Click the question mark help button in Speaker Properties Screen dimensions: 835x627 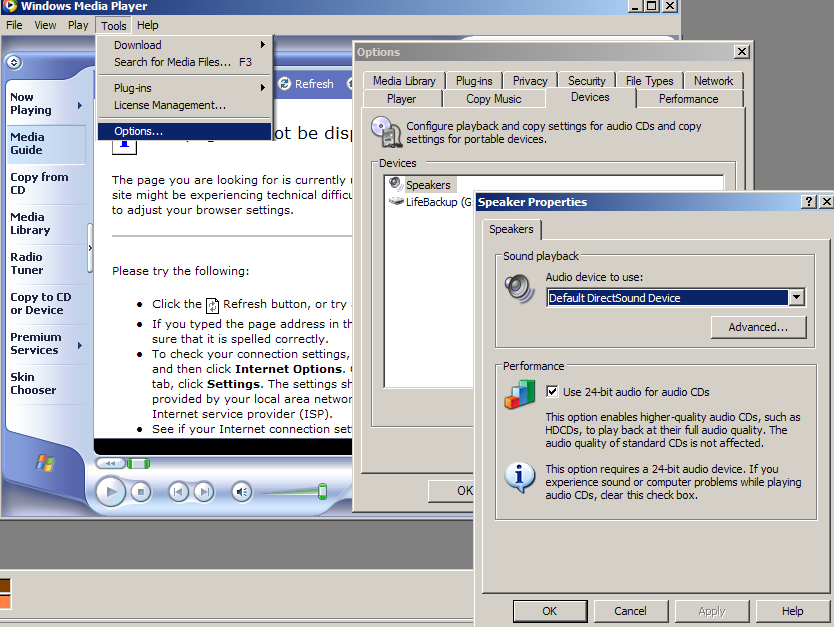point(809,201)
